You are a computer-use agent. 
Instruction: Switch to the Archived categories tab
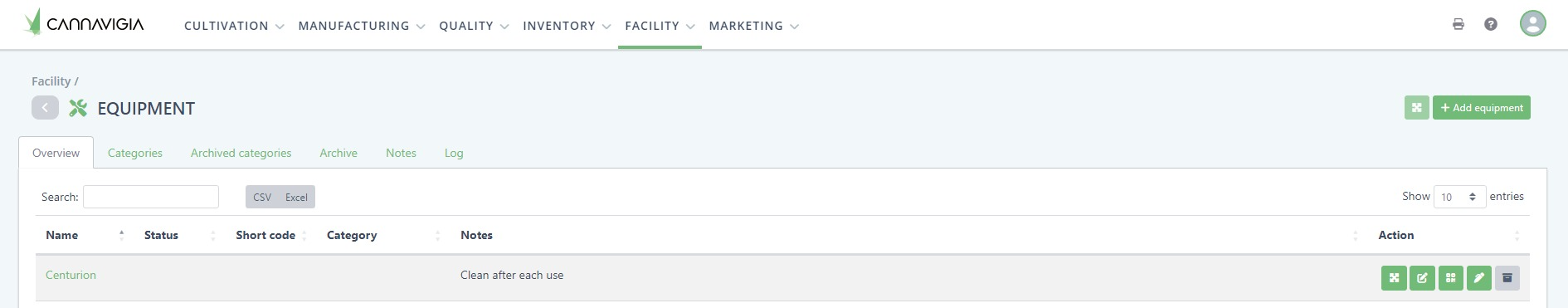point(241,153)
